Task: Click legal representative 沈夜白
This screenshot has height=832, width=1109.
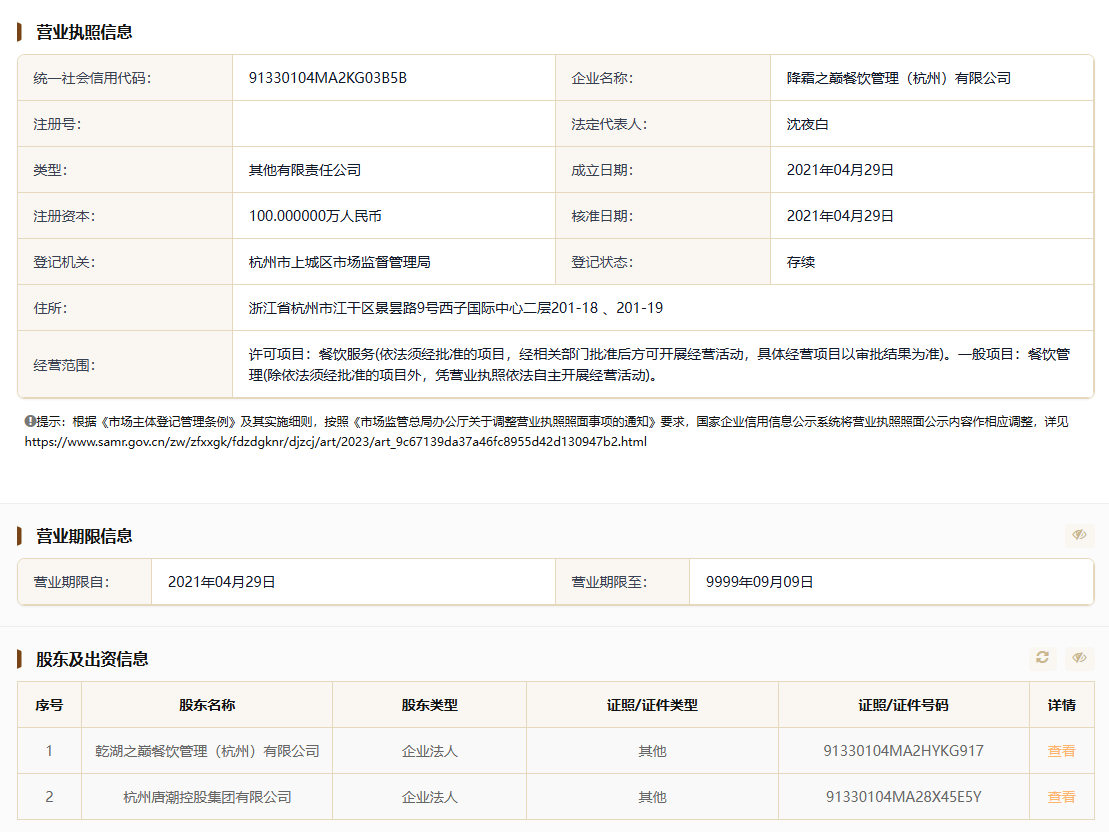Action: tap(807, 124)
